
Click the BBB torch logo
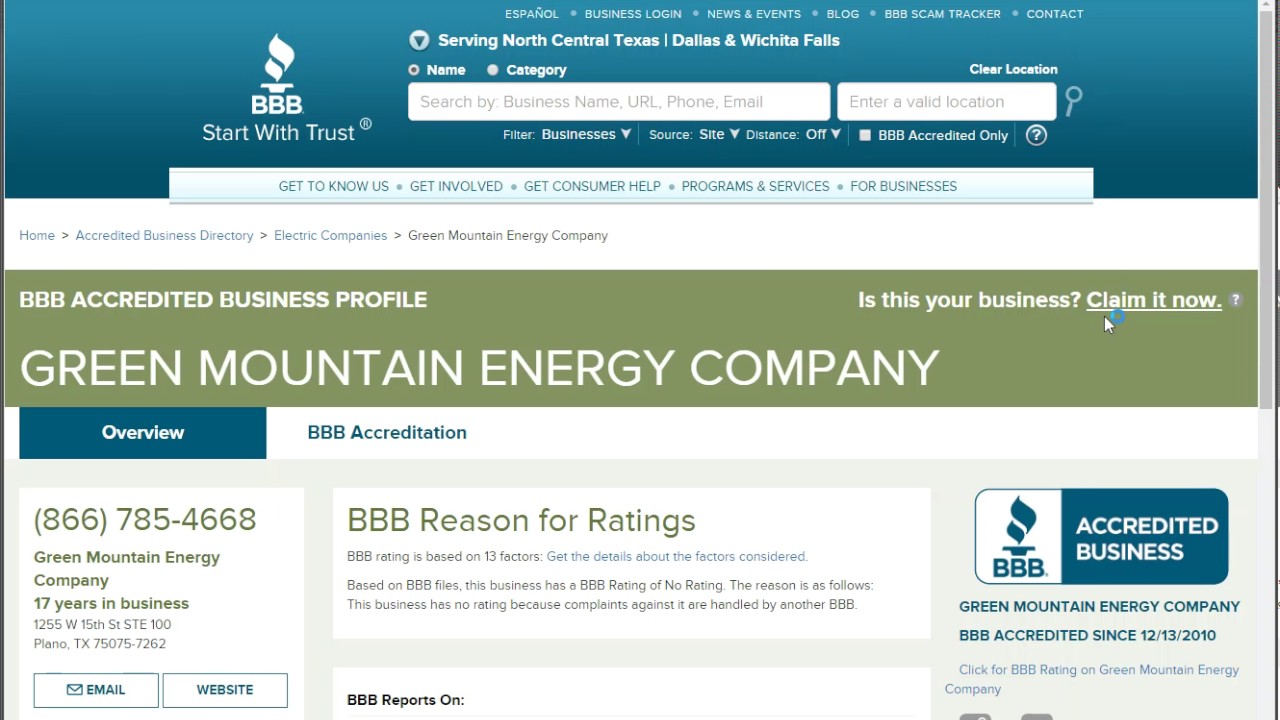coord(278,74)
